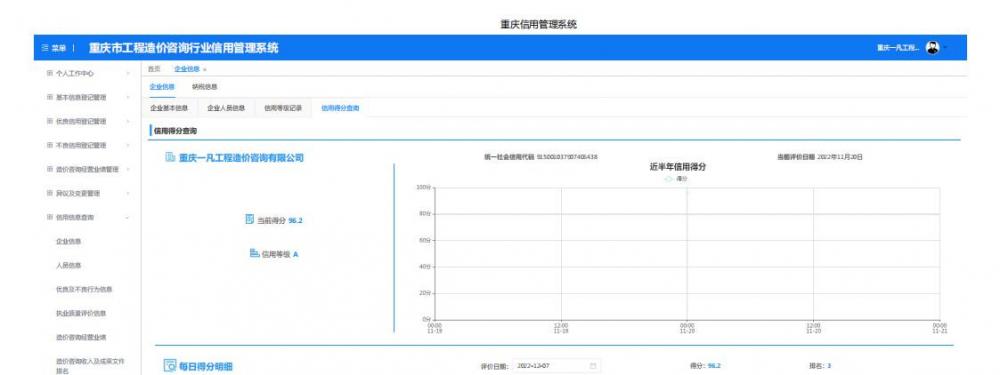
Task: Click the current score value 96.2
Action: [x=295, y=220]
